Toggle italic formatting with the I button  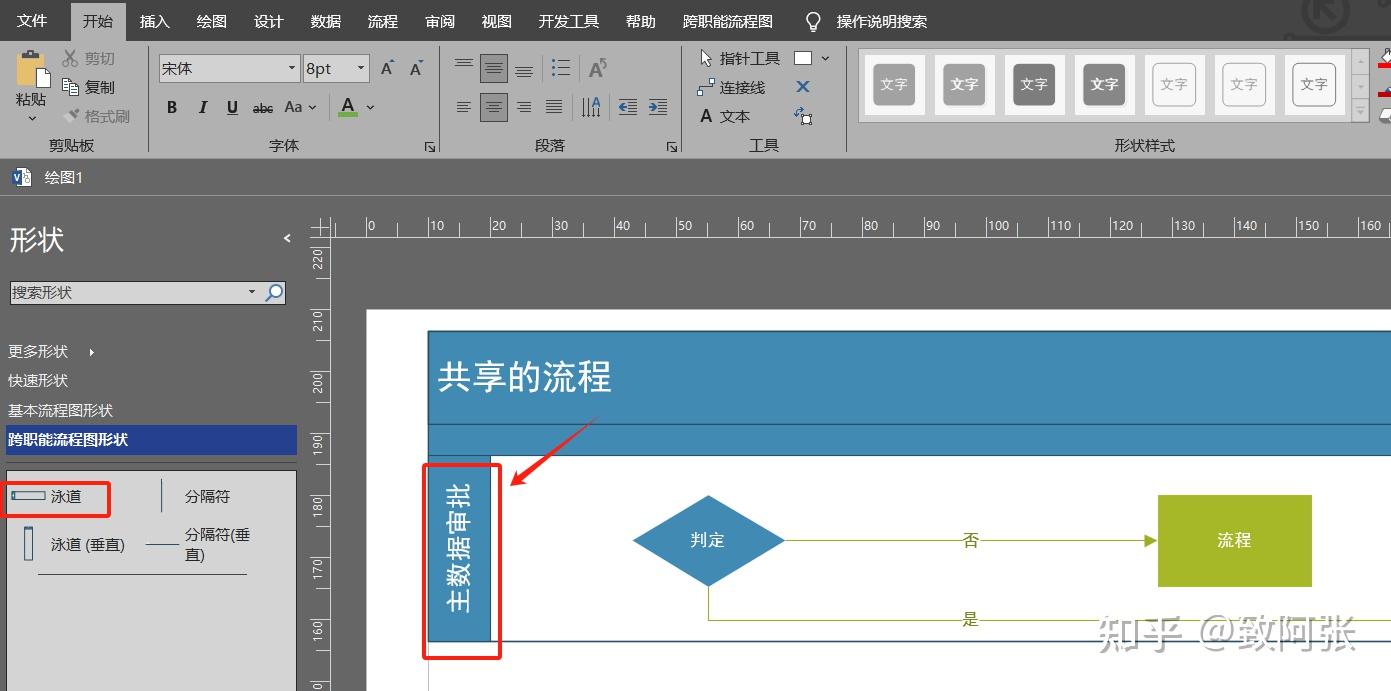coord(201,107)
